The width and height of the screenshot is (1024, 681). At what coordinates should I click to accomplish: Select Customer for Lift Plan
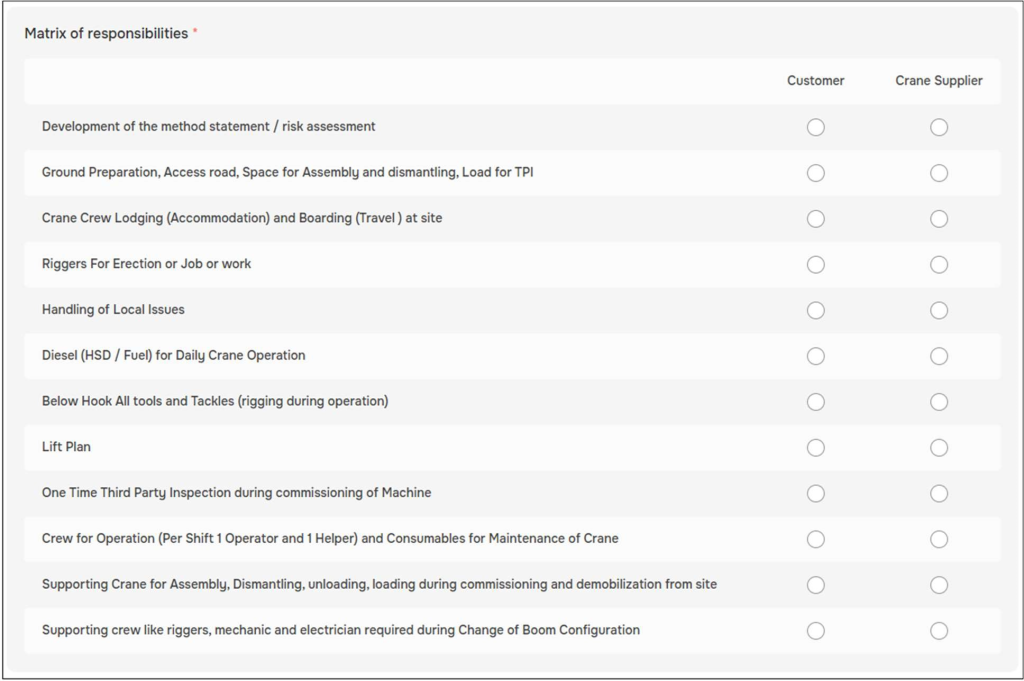[816, 447]
